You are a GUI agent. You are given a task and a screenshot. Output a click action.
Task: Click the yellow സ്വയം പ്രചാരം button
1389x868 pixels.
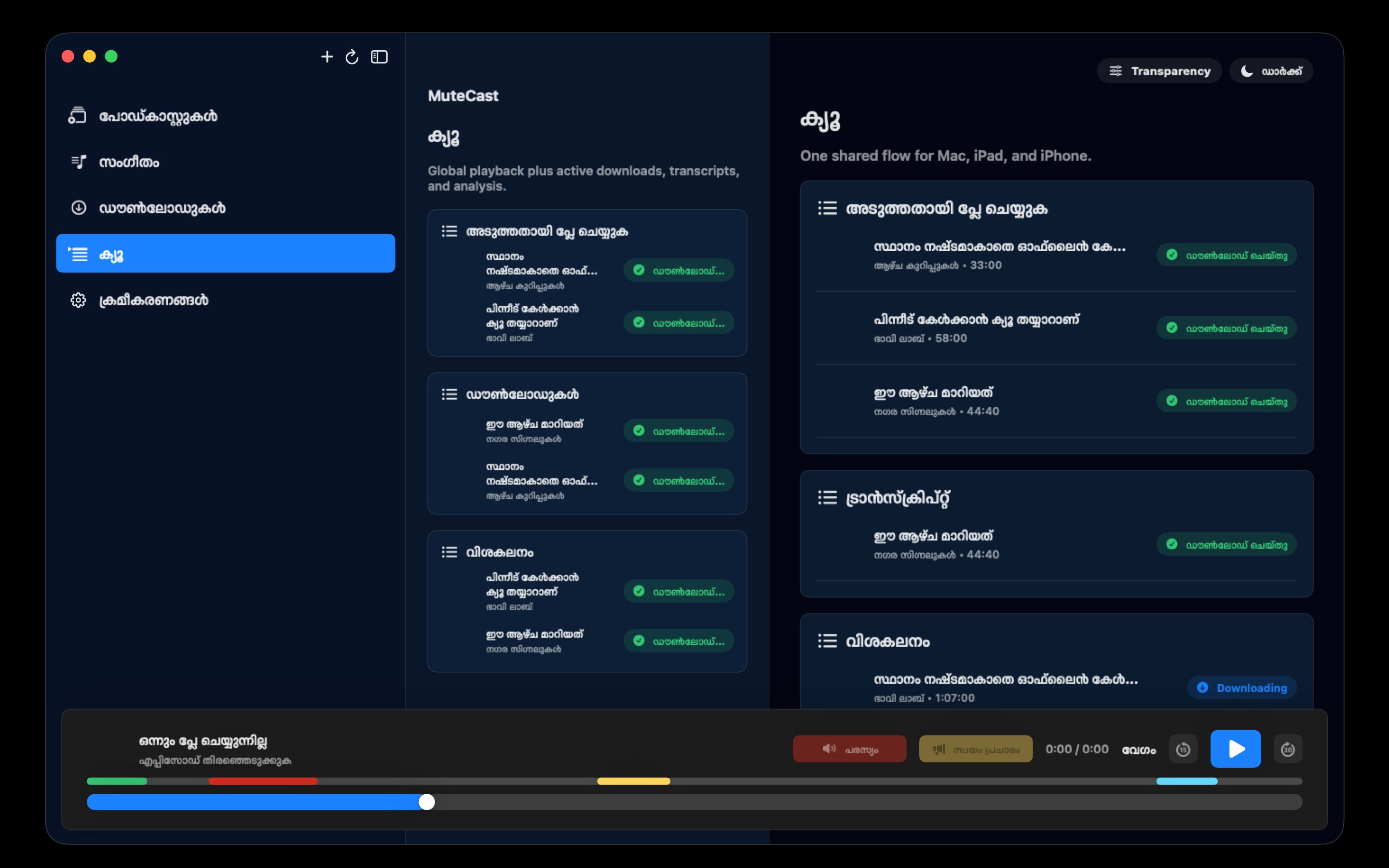(x=976, y=748)
